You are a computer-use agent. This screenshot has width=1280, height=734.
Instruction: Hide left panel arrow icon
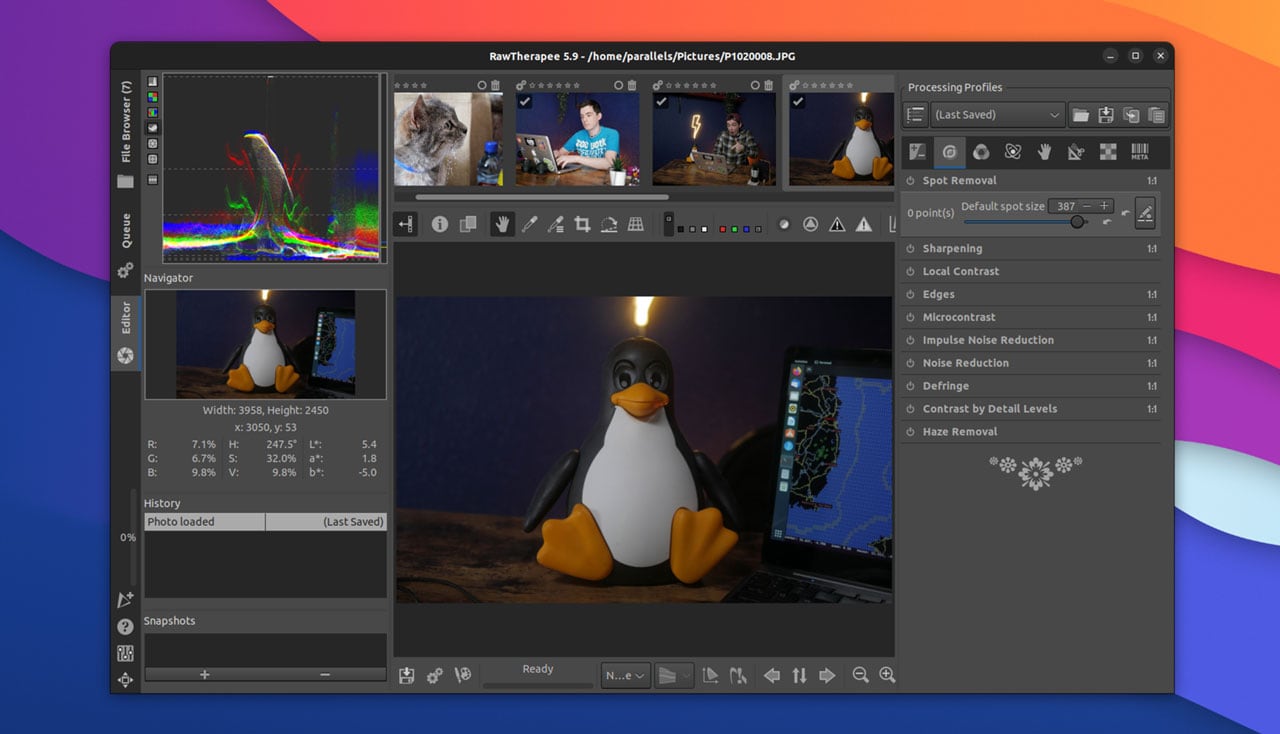click(x=406, y=225)
